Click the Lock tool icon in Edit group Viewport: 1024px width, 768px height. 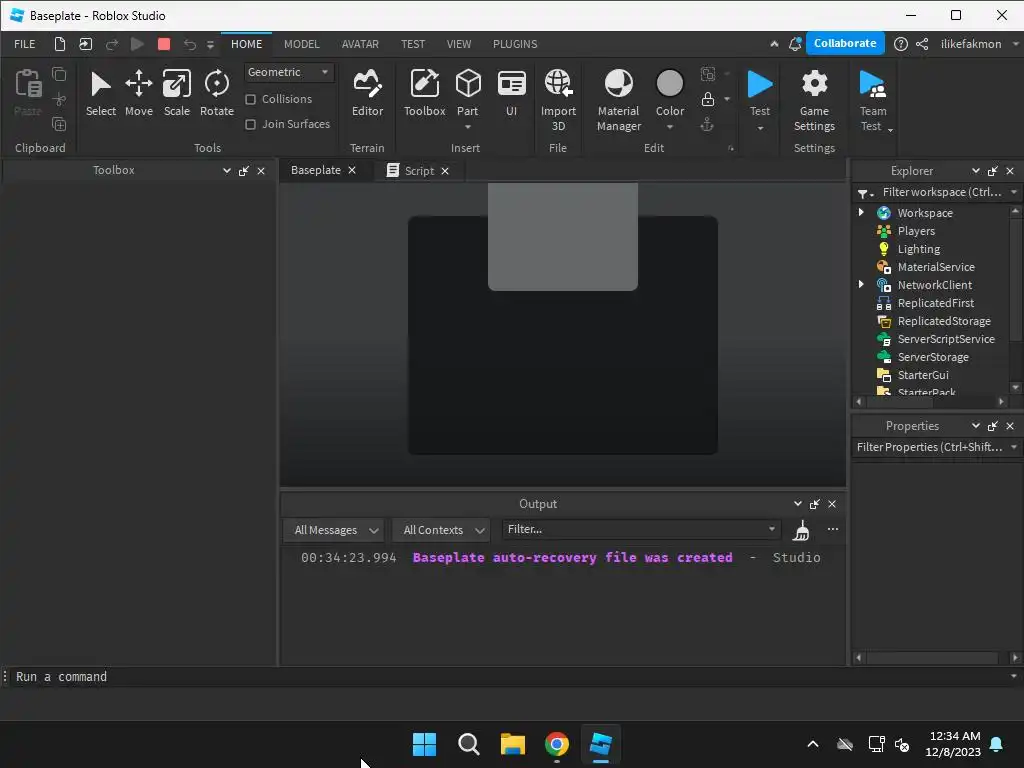tap(708, 99)
